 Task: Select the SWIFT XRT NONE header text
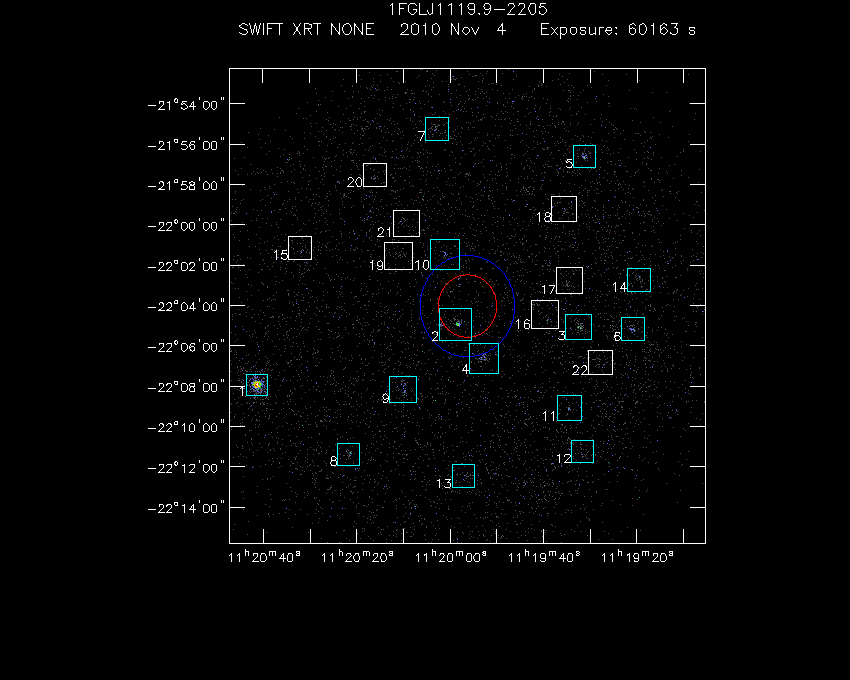[x=306, y=29]
